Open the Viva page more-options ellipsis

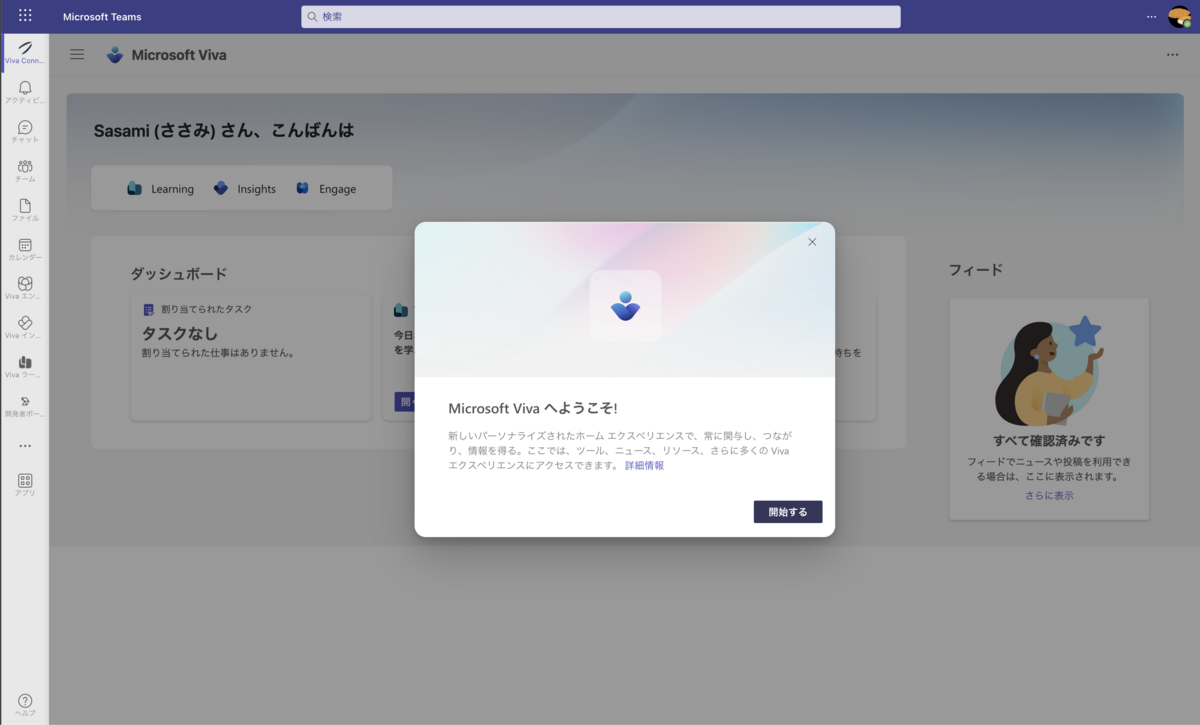(1172, 55)
